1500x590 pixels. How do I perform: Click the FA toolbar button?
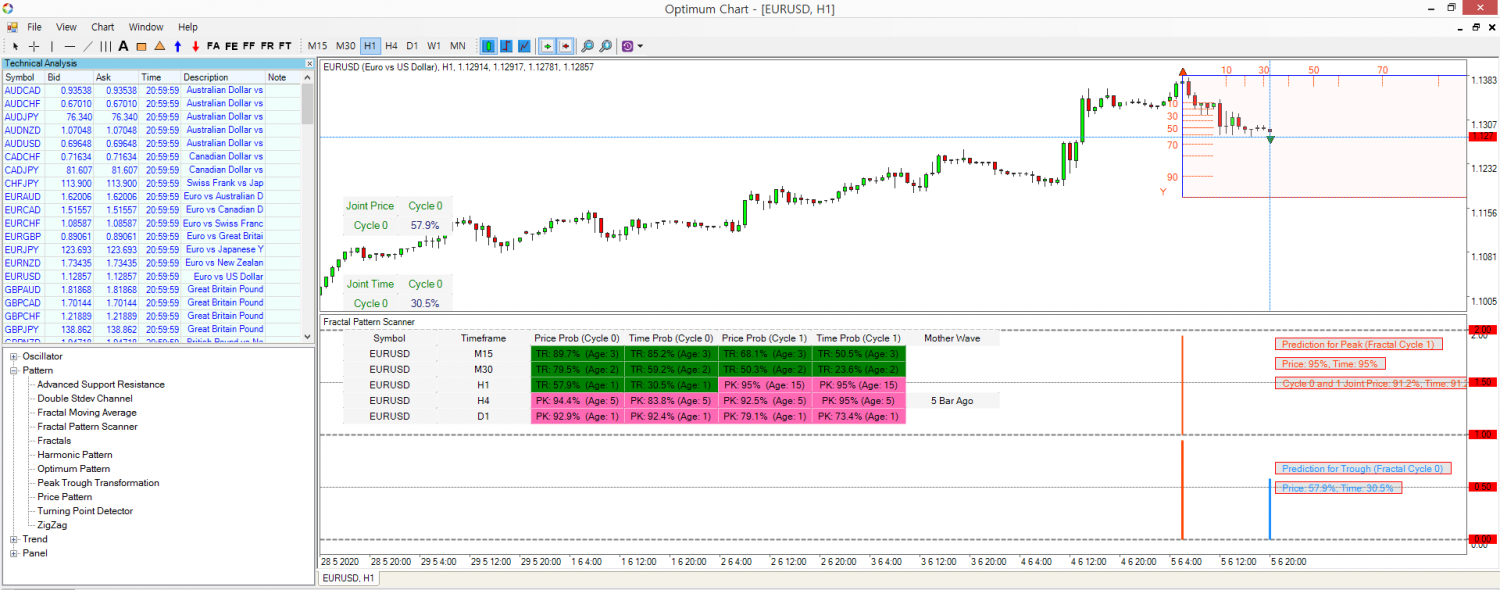(213, 45)
